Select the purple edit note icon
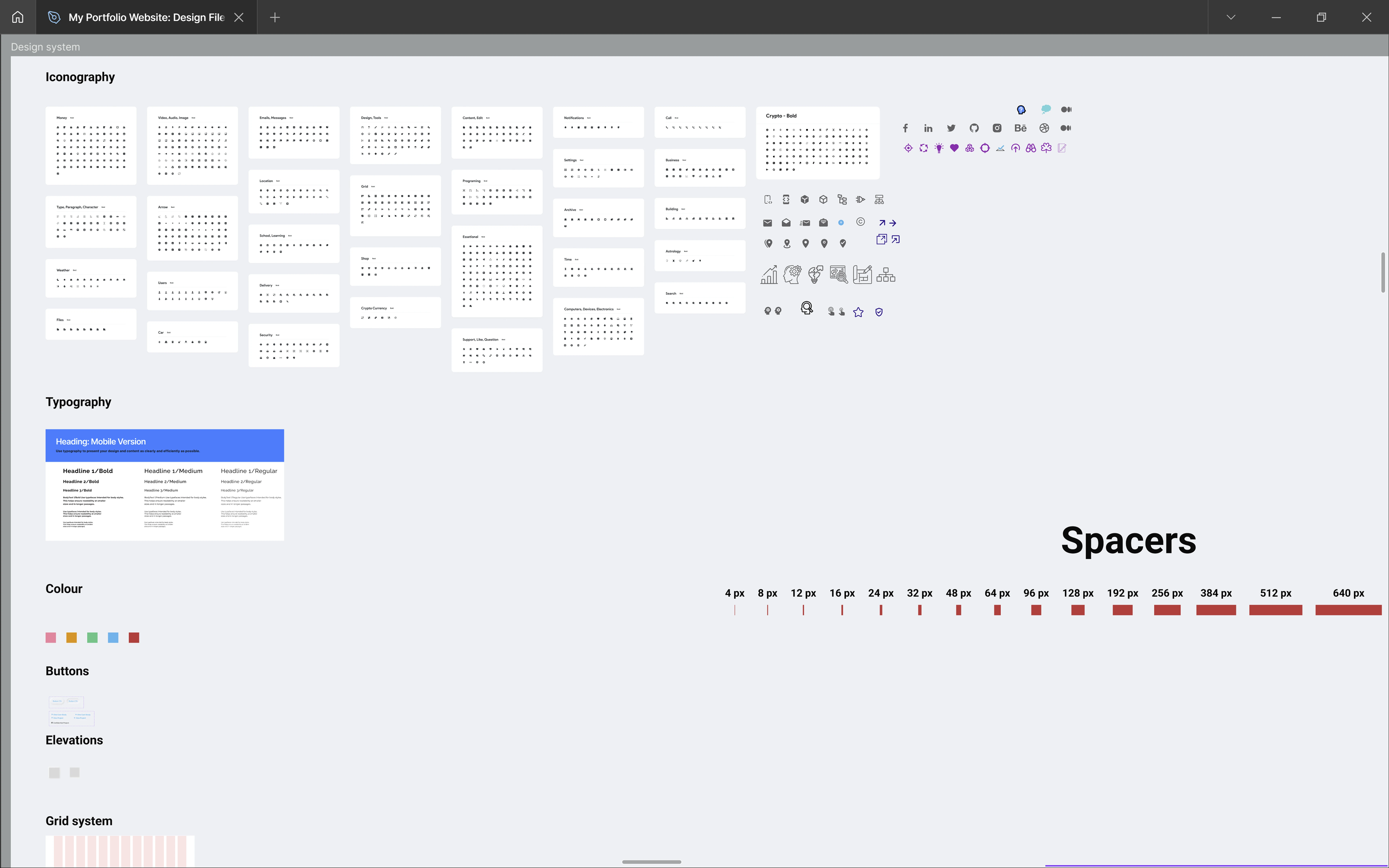 pos(1062,148)
